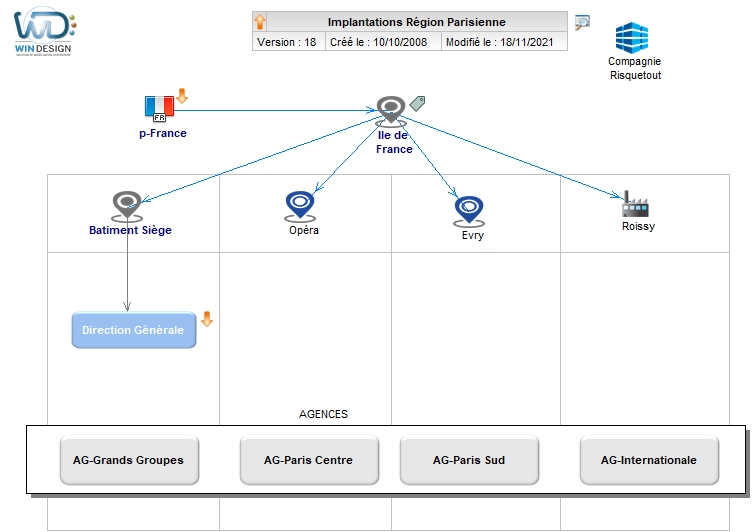Click the Evry blue location pin
This screenshot has width=752, height=532.
coord(469,211)
